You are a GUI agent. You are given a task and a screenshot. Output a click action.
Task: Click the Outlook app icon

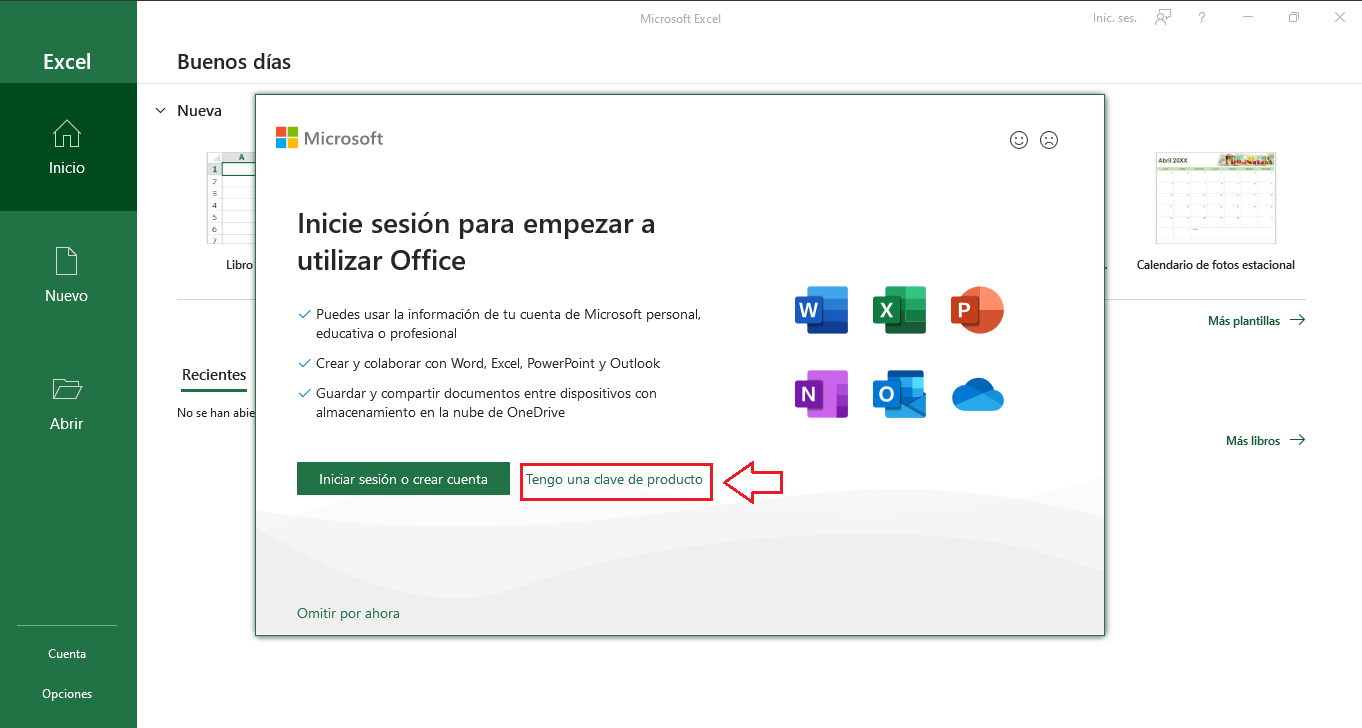point(899,394)
